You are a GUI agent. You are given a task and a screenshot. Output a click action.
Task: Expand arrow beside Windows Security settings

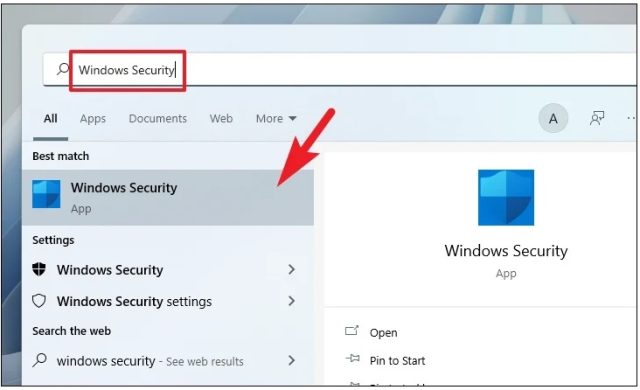(x=291, y=301)
